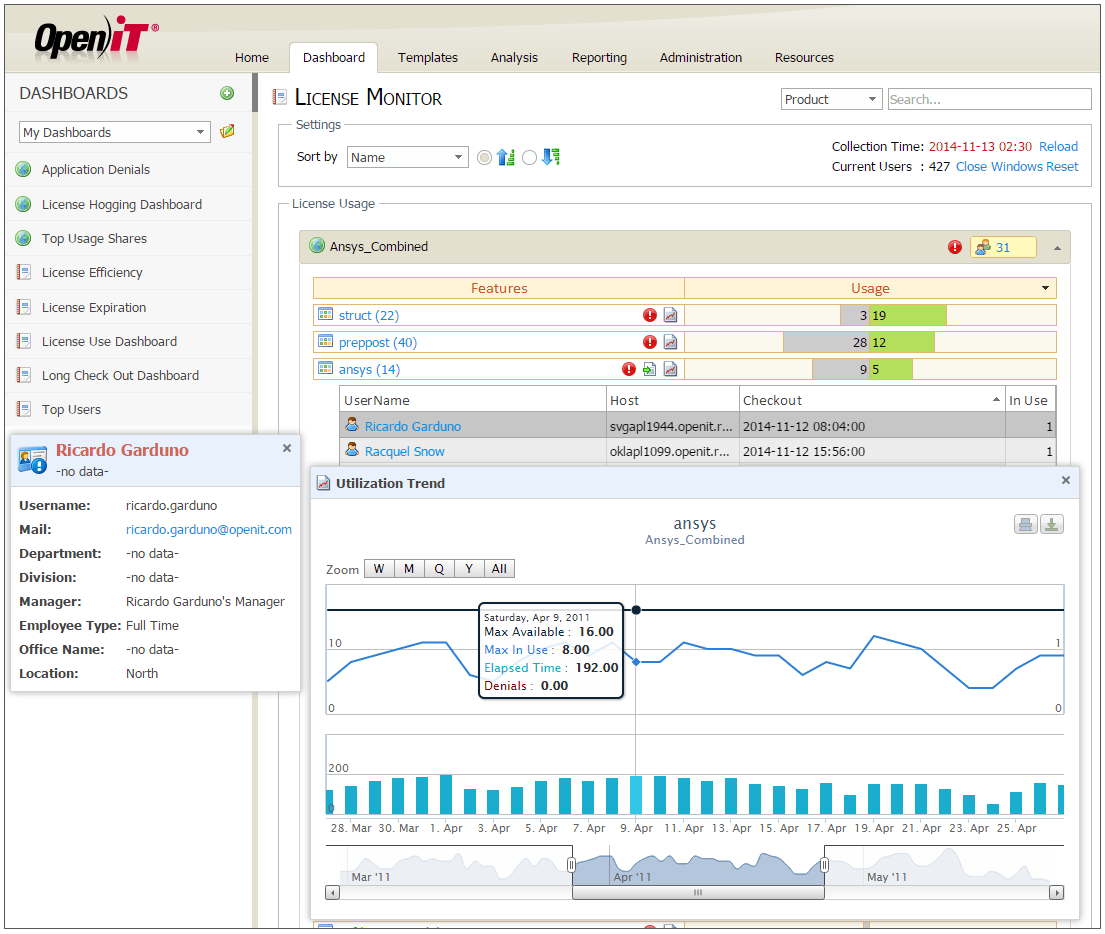1105x934 pixels.
Task: Click the ascending sort icon
Action: (x=506, y=157)
